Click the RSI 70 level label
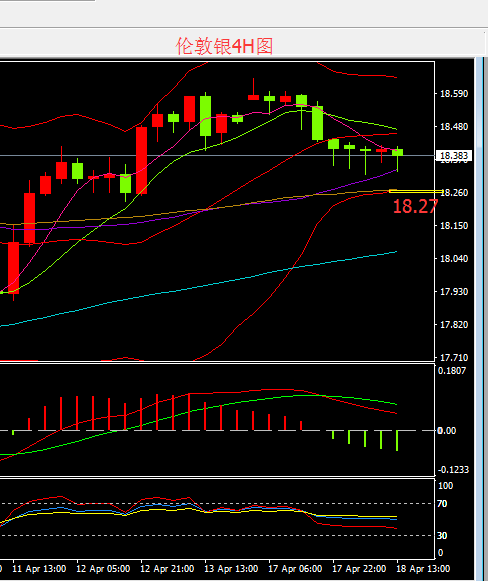Viewport: 488px width, 581px height. click(x=442, y=504)
